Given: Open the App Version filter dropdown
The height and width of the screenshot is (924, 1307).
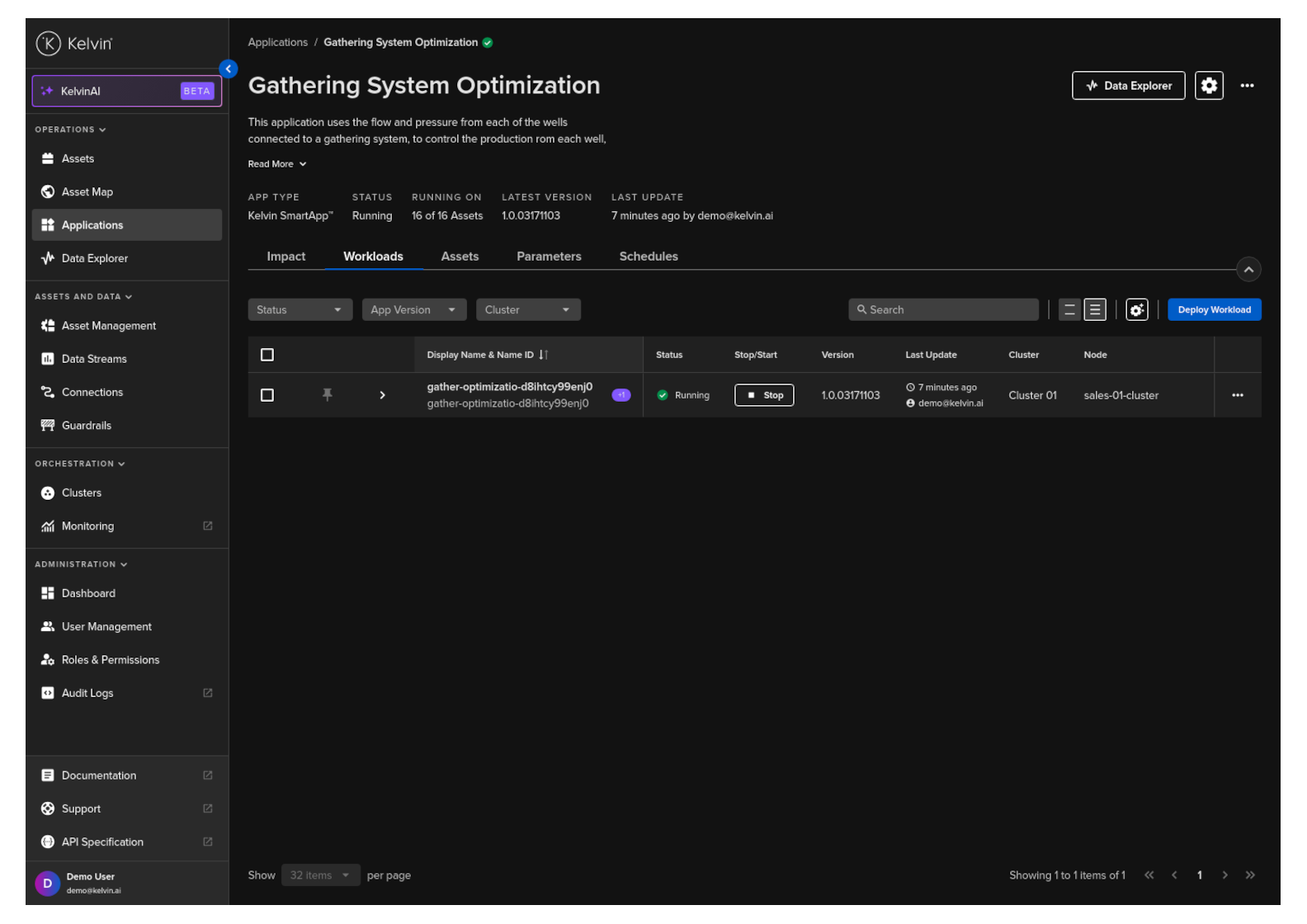Looking at the screenshot, I should pyautogui.click(x=413, y=310).
